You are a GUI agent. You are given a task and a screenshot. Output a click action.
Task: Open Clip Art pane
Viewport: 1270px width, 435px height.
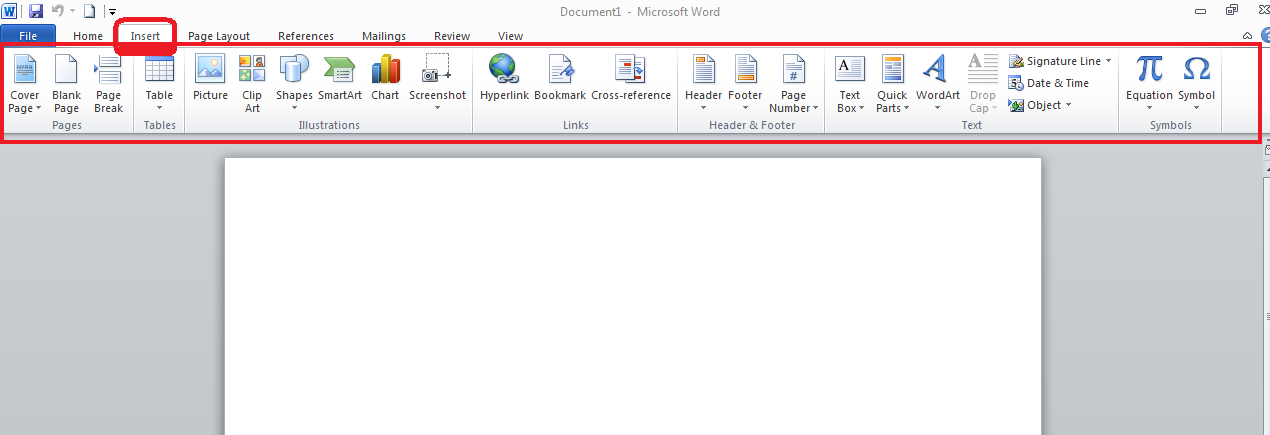[252, 83]
